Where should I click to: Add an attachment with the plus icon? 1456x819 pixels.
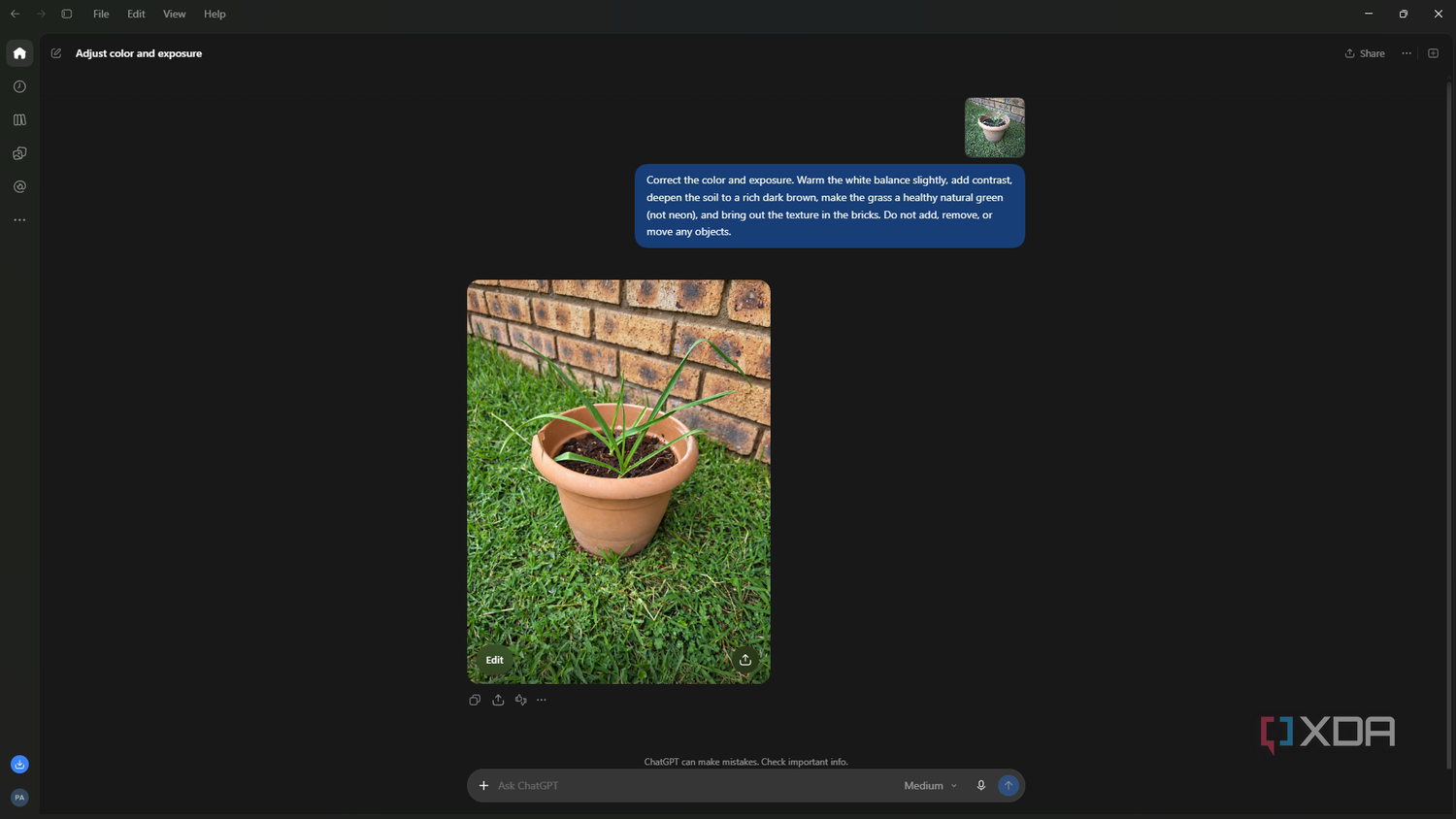click(483, 786)
